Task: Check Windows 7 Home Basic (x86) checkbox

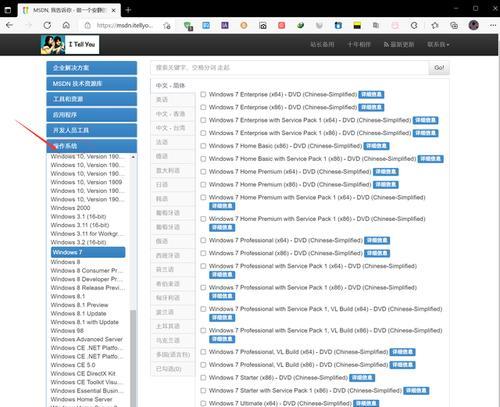Action: coord(203,146)
